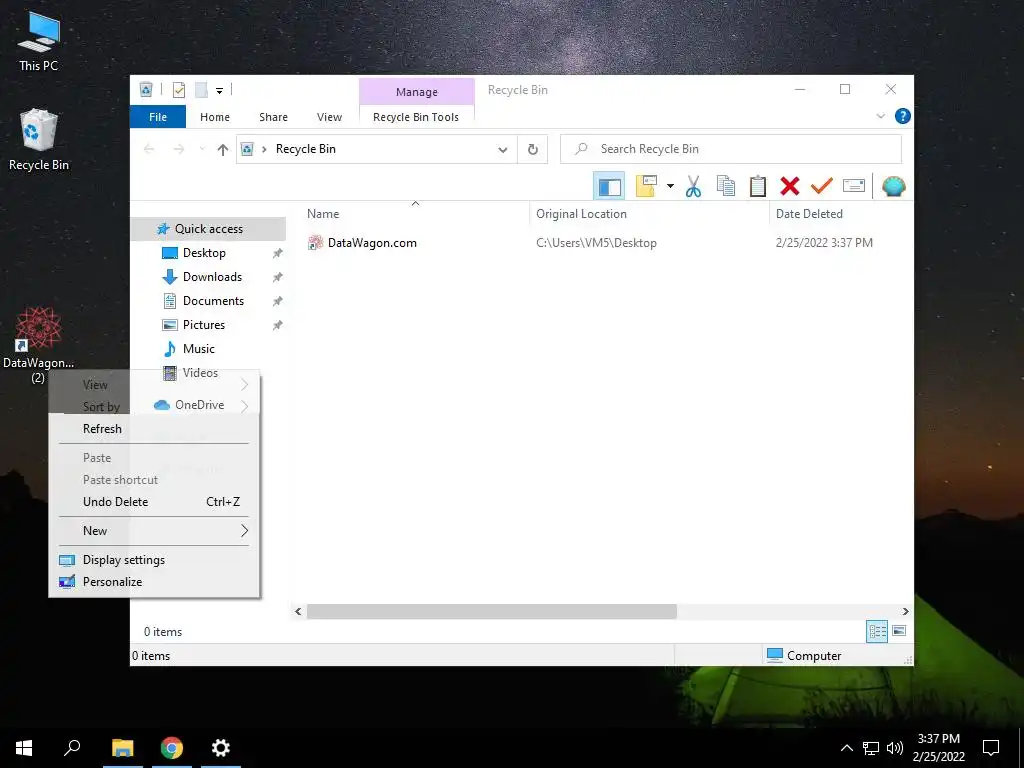Click the yellow folder options toolbar icon
This screenshot has width=1024, height=768.
click(646, 186)
